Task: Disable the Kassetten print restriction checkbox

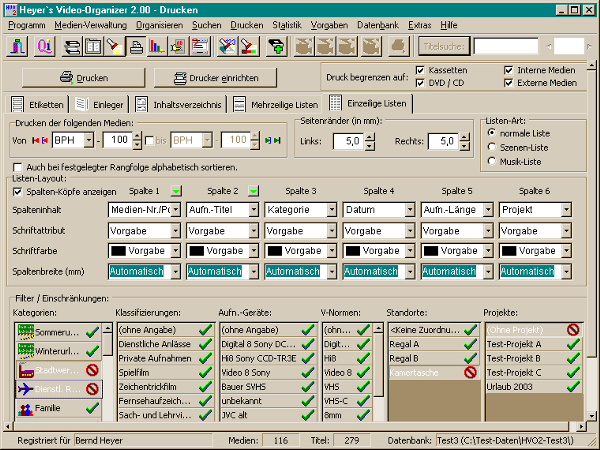Action: (x=421, y=70)
